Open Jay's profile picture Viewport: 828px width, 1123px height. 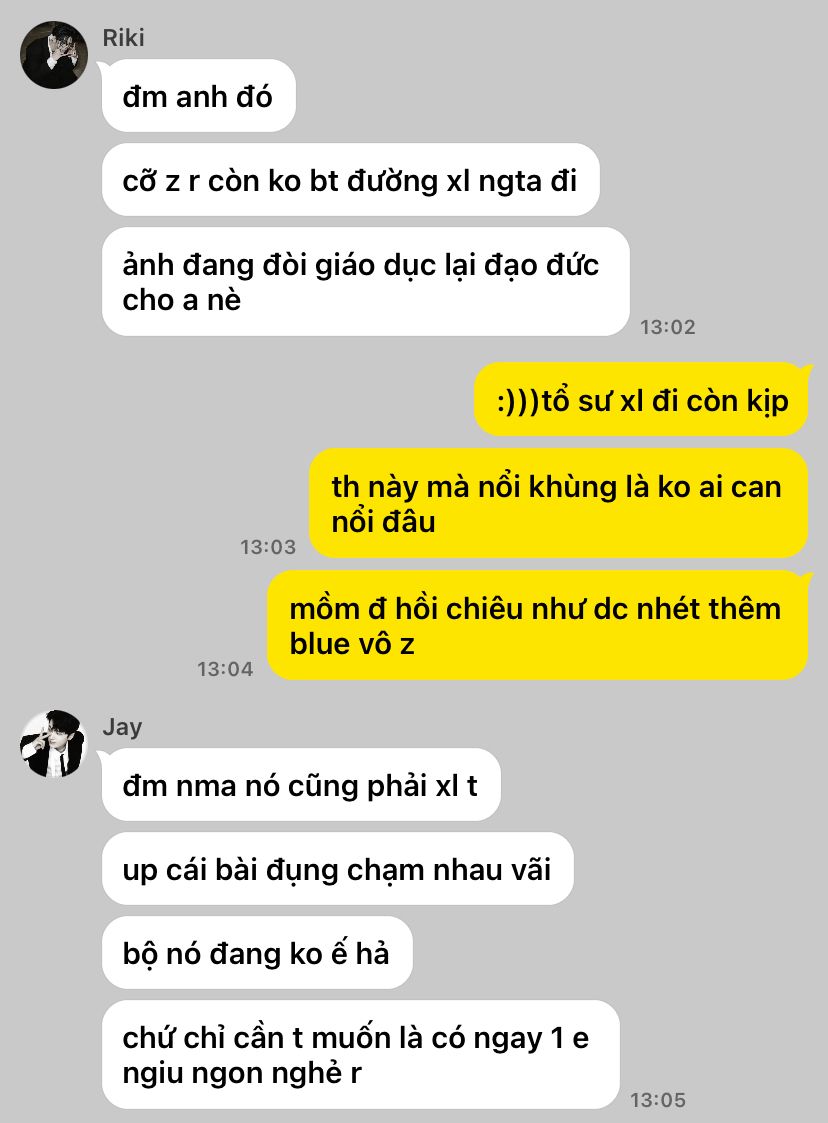[54, 744]
